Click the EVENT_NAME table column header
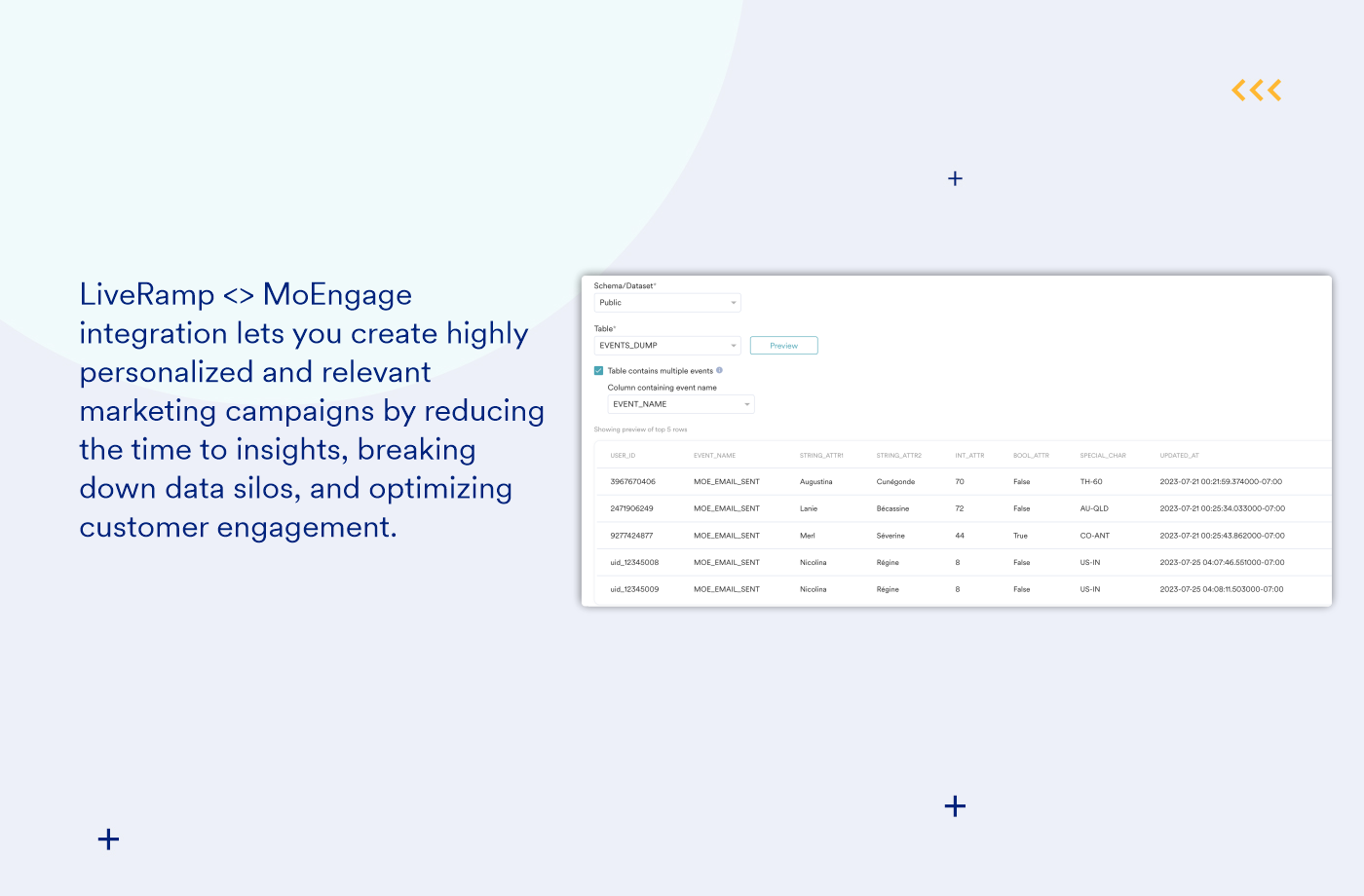The height and width of the screenshot is (896, 1364). pos(714,456)
